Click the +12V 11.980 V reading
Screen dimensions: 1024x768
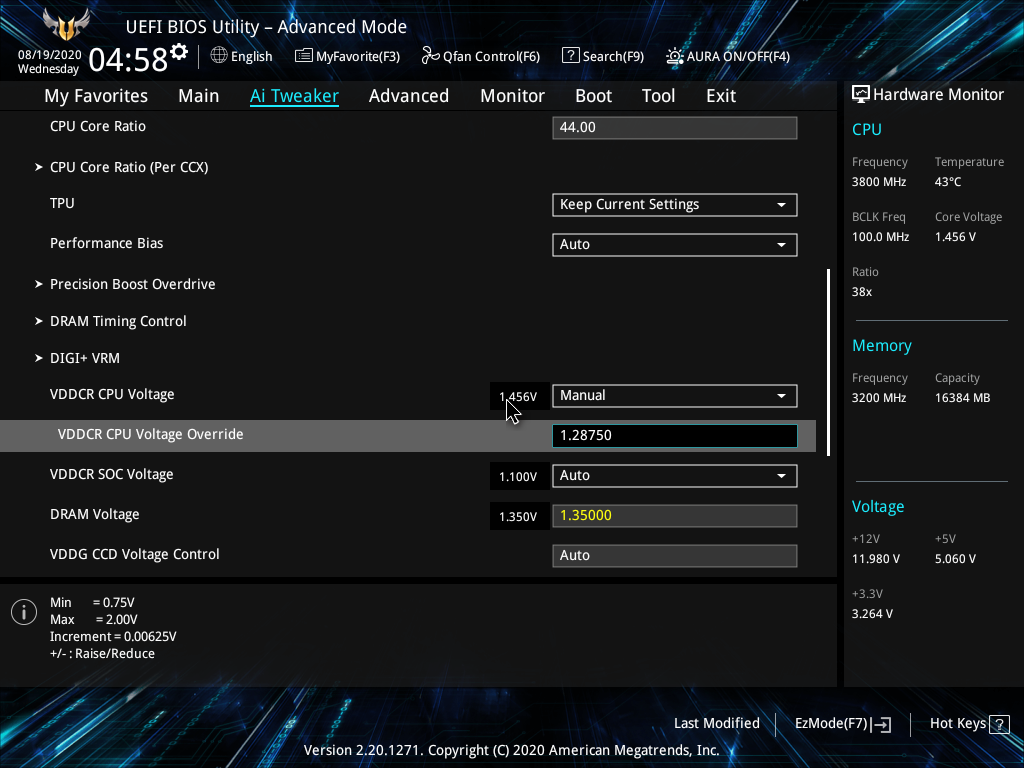point(876,559)
